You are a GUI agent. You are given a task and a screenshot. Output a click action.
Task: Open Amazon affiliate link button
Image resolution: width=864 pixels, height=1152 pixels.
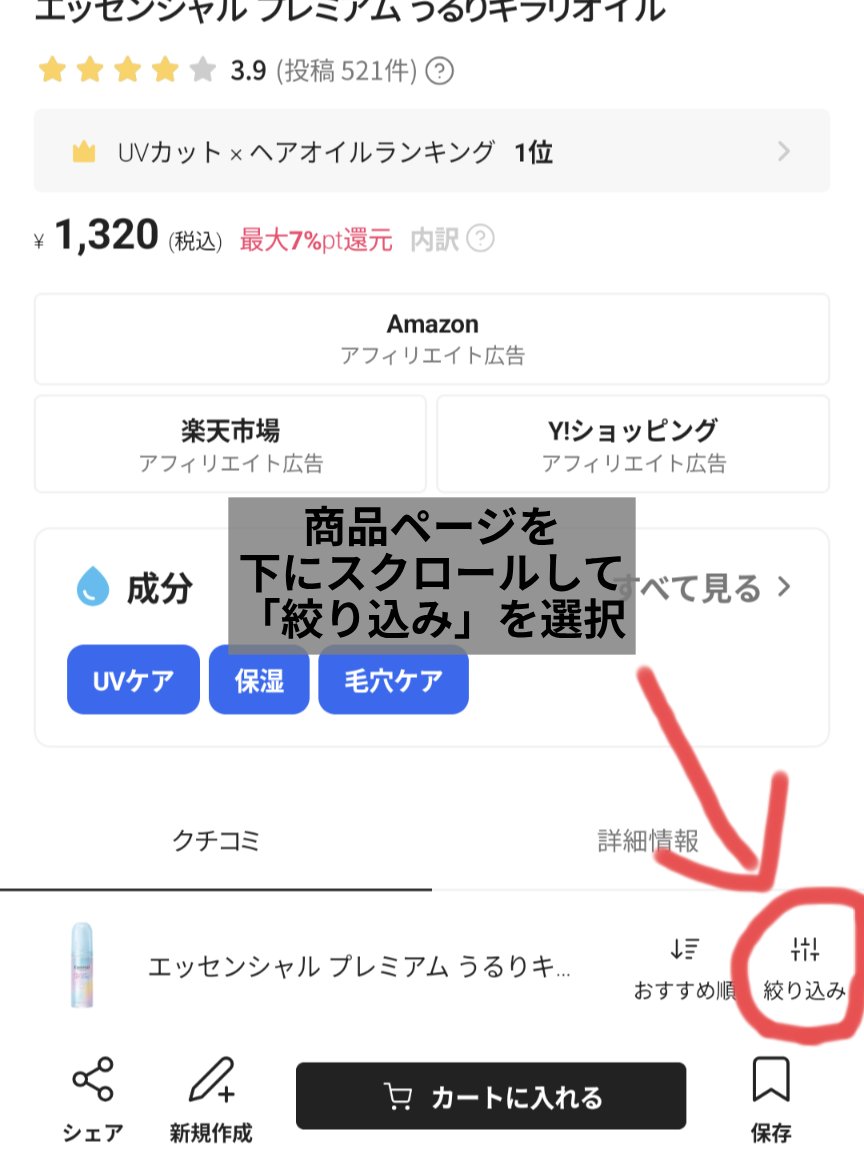click(x=432, y=339)
